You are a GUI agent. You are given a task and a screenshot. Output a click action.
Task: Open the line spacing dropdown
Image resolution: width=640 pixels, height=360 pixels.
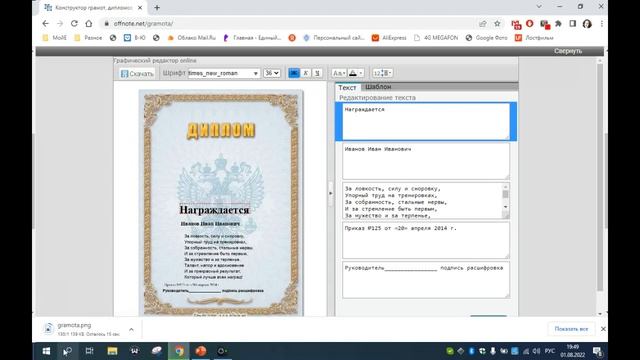tap(382, 73)
